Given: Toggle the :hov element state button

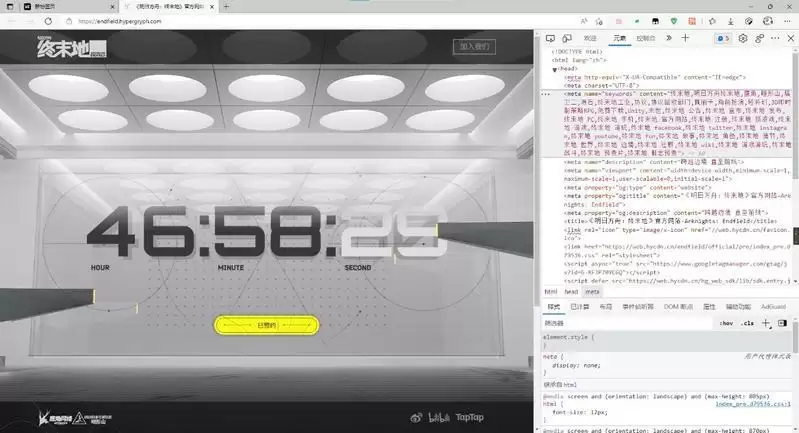Looking at the screenshot, I should [x=727, y=323].
